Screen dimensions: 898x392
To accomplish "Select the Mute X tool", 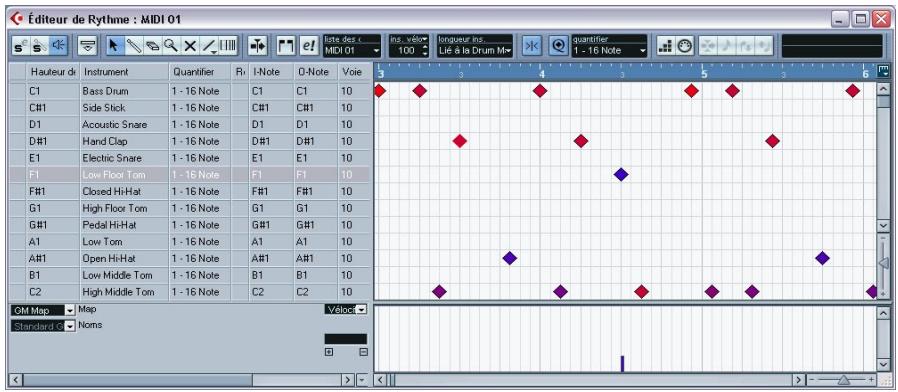I will tap(190, 46).
